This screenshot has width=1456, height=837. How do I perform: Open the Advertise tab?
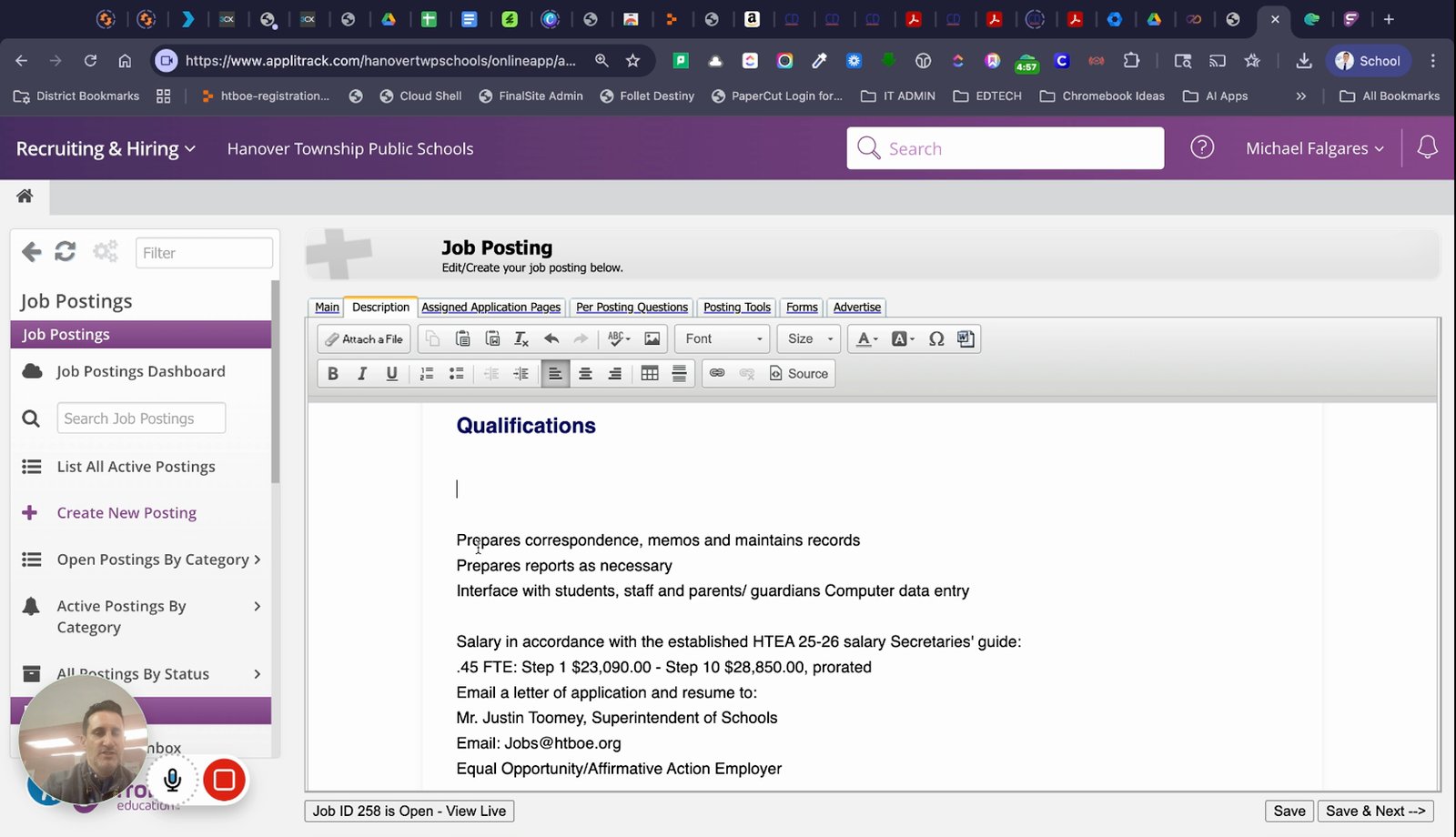point(857,308)
